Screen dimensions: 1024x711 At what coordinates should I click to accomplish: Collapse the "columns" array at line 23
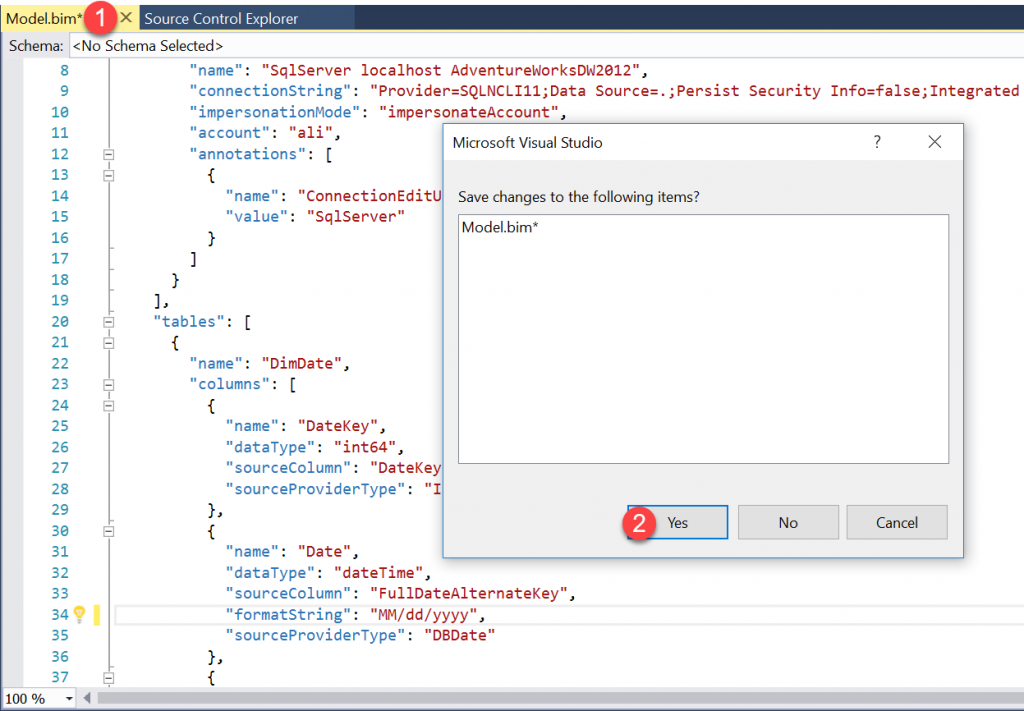click(x=109, y=384)
